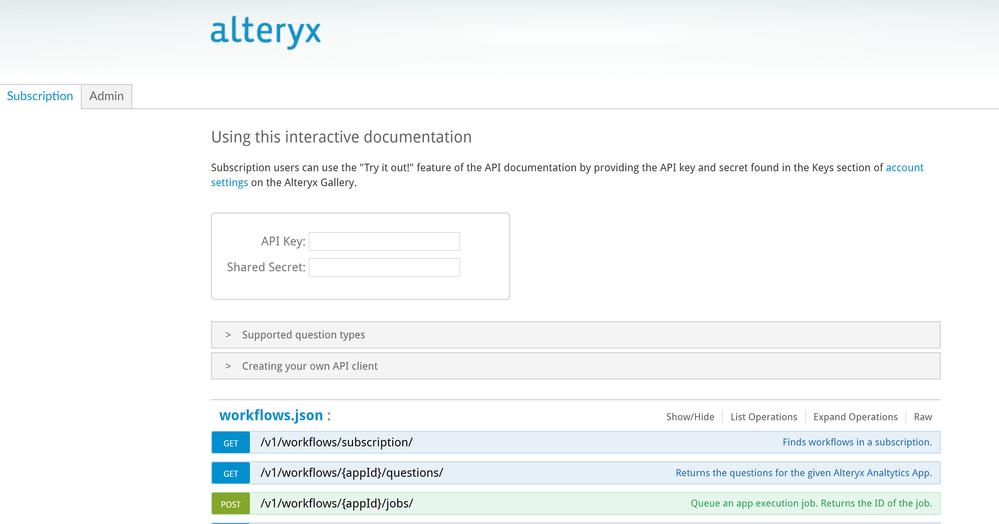Focus the Shared Secret input field
The height and width of the screenshot is (524, 999).
(384, 268)
